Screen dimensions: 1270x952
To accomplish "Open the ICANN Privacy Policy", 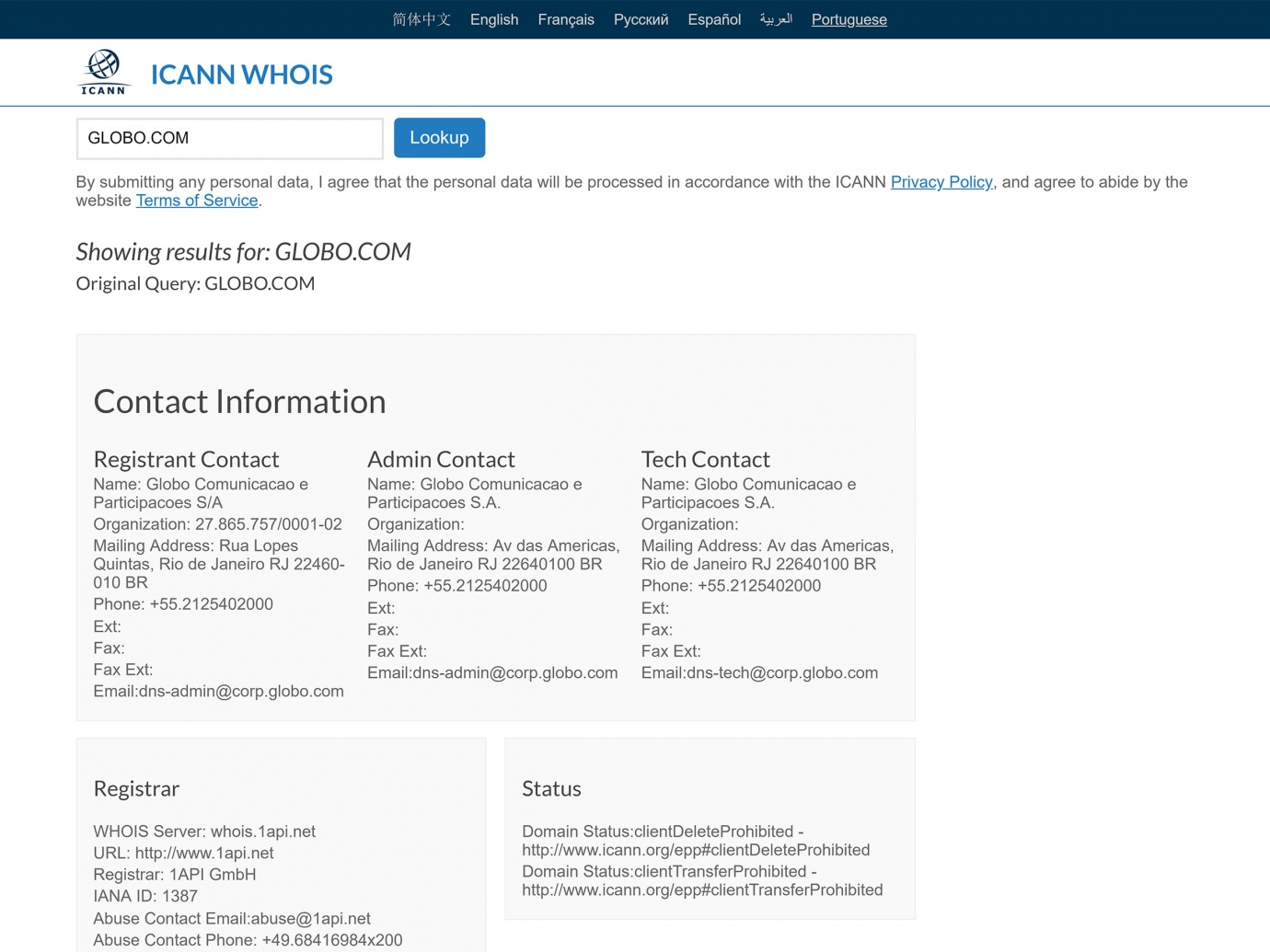I will 941,182.
